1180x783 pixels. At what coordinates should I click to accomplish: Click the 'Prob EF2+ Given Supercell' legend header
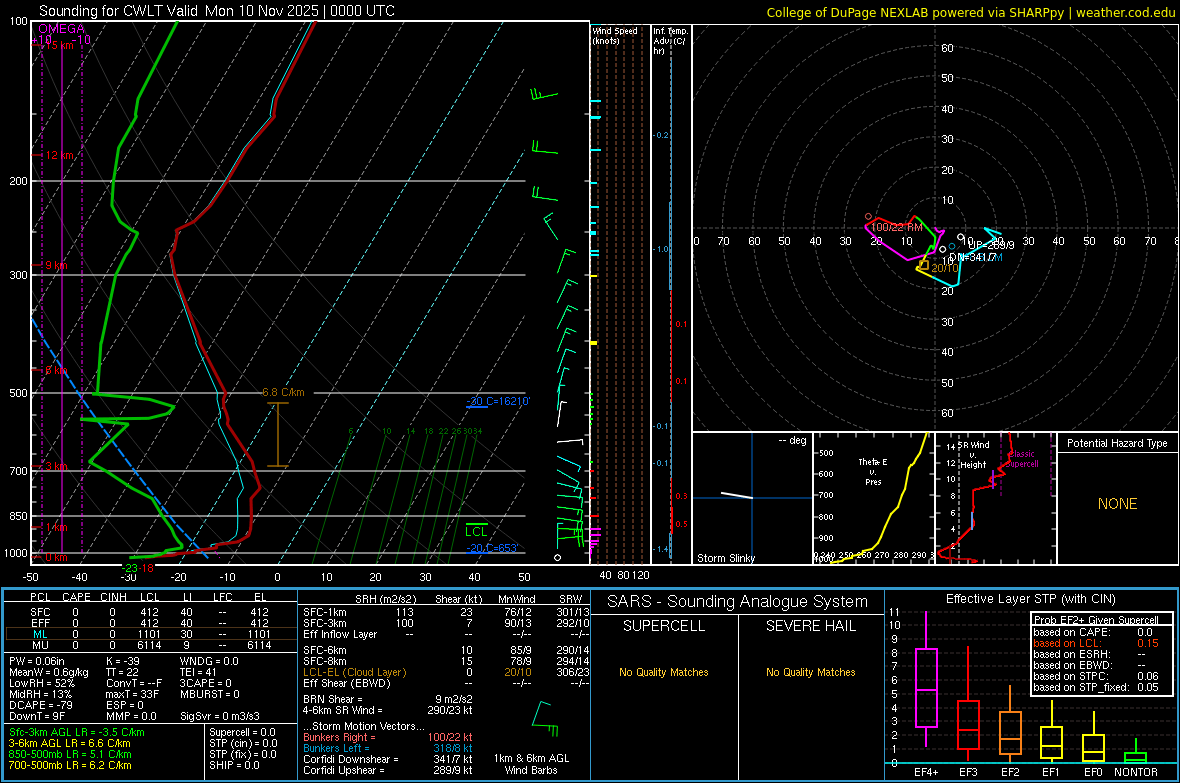point(1096,620)
